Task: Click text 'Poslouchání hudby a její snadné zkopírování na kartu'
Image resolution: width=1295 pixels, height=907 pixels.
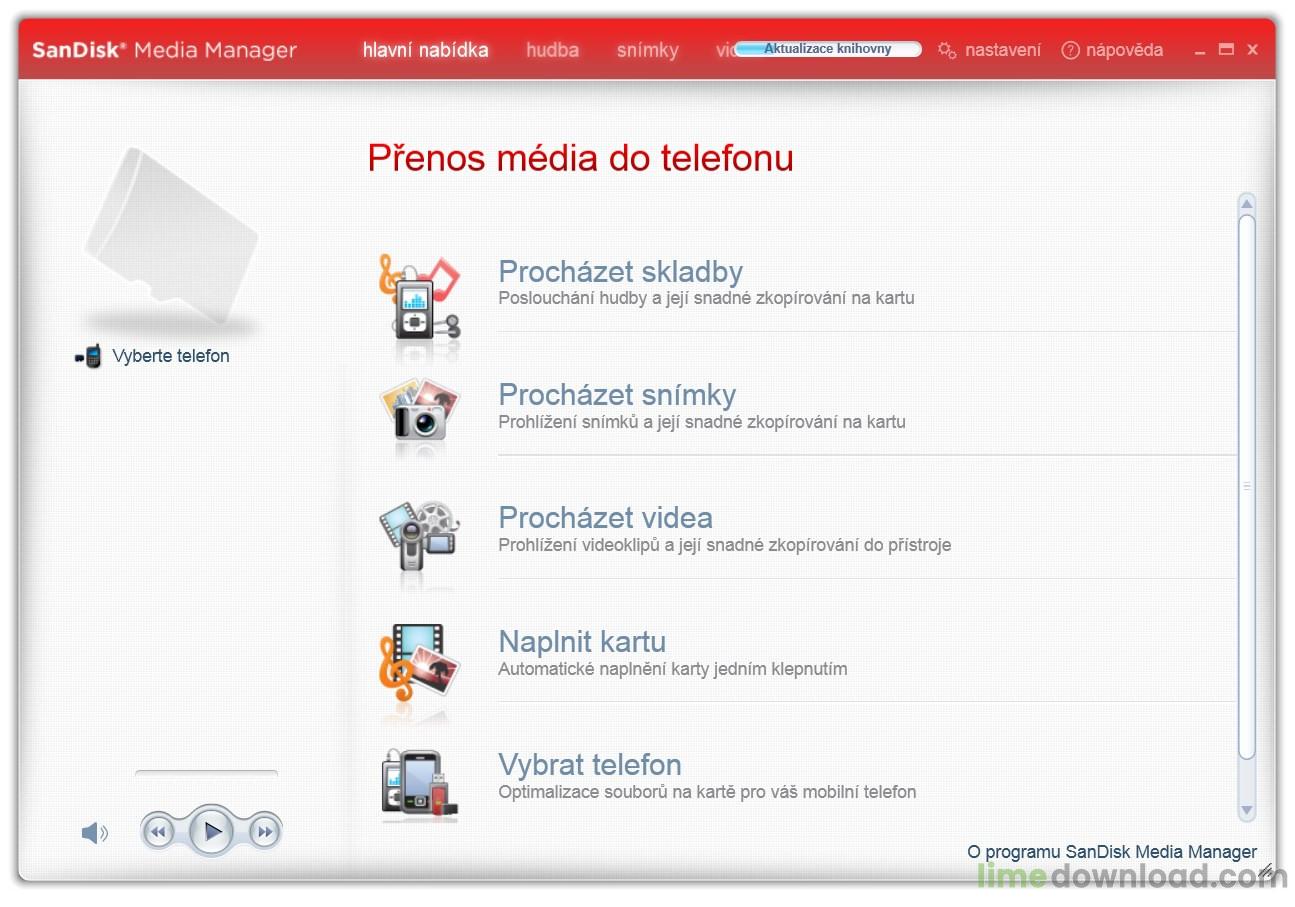Action: click(707, 298)
